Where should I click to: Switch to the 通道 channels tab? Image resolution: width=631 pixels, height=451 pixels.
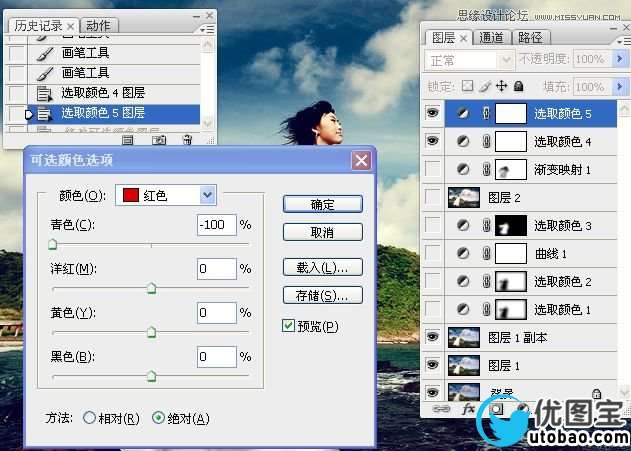491,38
